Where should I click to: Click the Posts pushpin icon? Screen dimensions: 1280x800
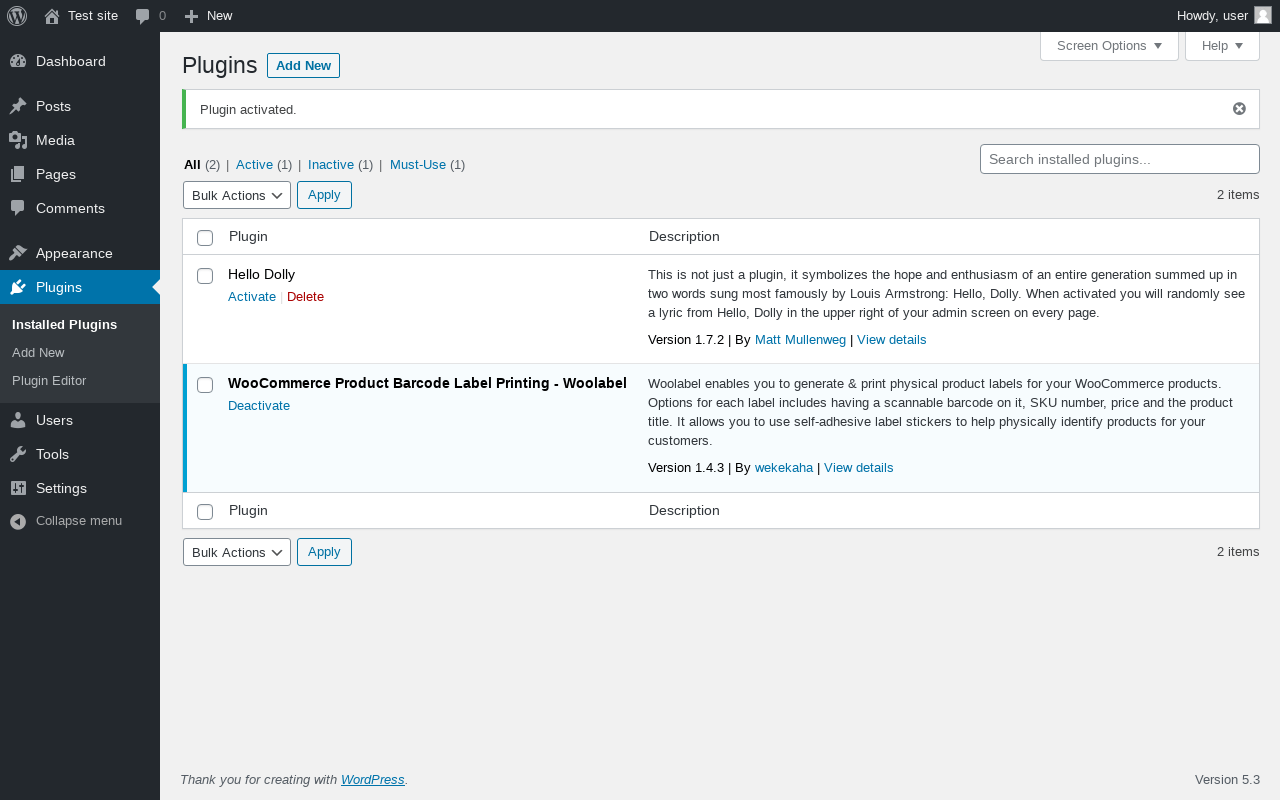[18, 106]
